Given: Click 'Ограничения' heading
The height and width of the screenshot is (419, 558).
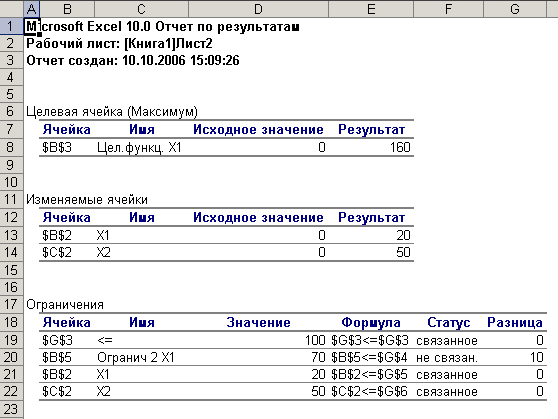Looking at the screenshot, I should tap(65, 305).
